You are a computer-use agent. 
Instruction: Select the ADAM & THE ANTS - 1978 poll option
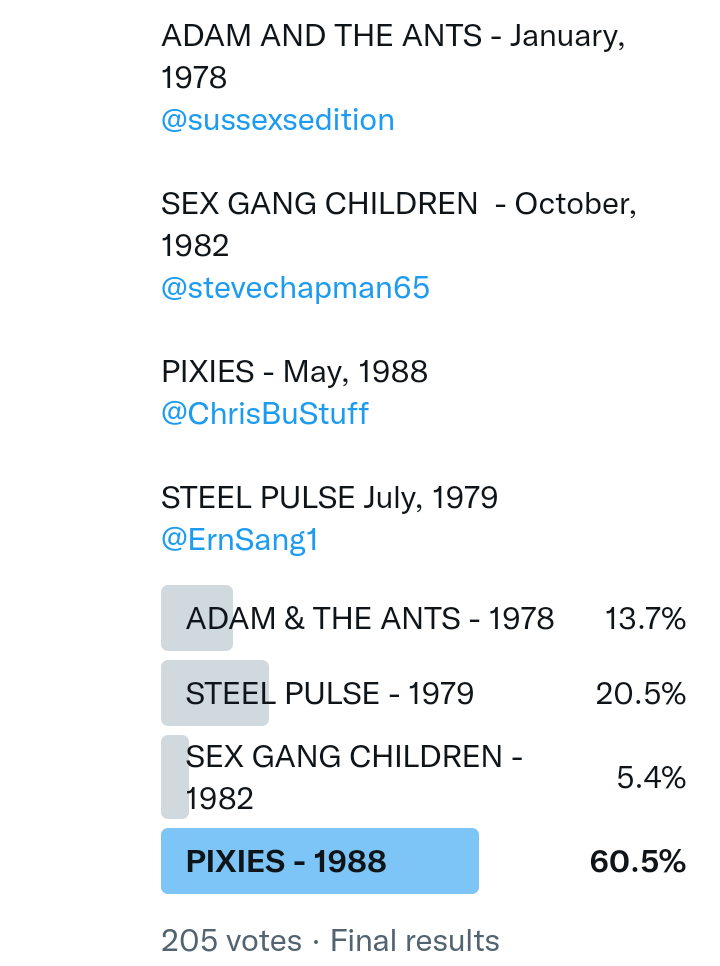(369, 619)
